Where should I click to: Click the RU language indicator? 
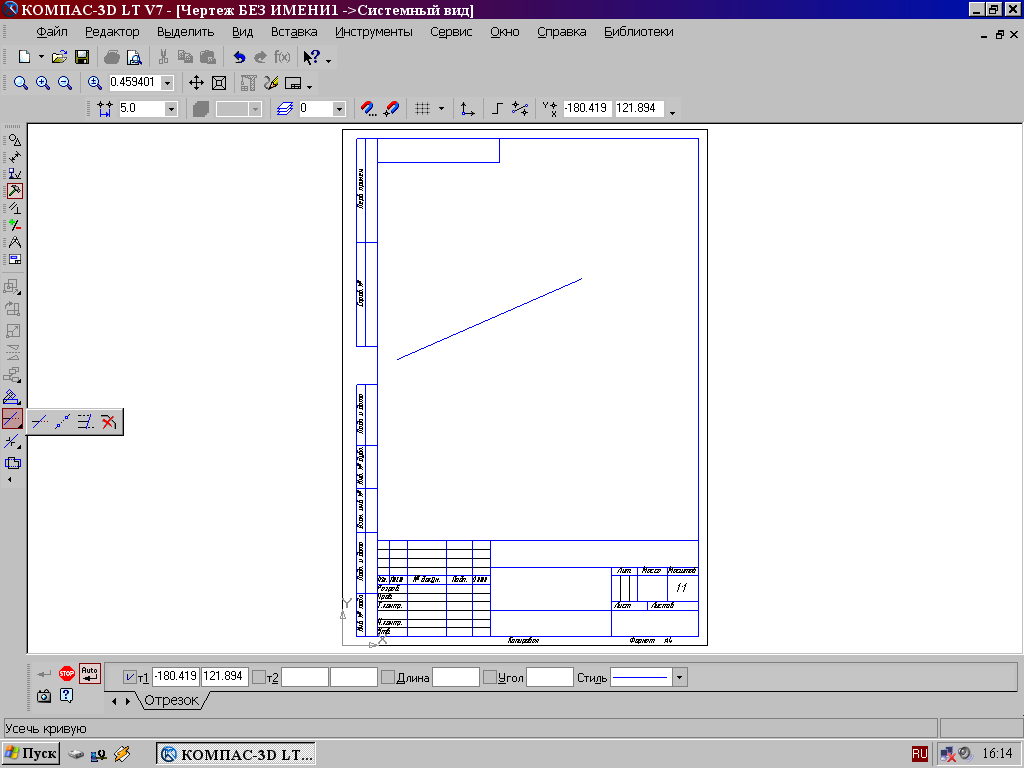click(920, 754)
